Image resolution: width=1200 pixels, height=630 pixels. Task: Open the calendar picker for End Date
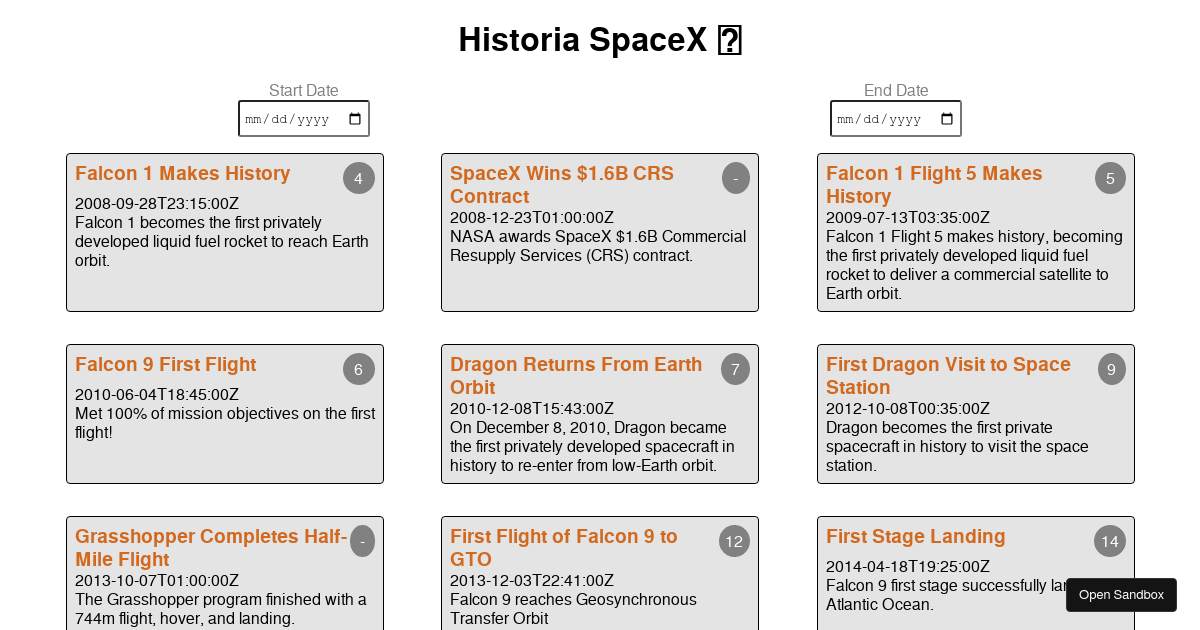pyautogui.click(x=947, y=118)
